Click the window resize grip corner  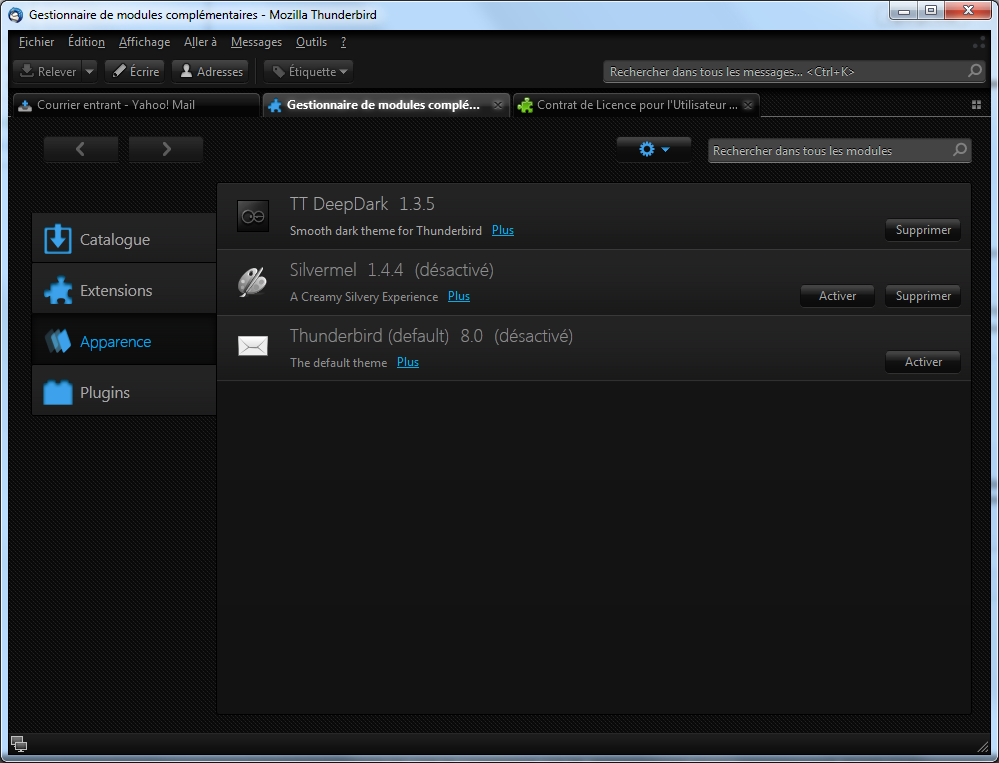(x=982, y=746)
